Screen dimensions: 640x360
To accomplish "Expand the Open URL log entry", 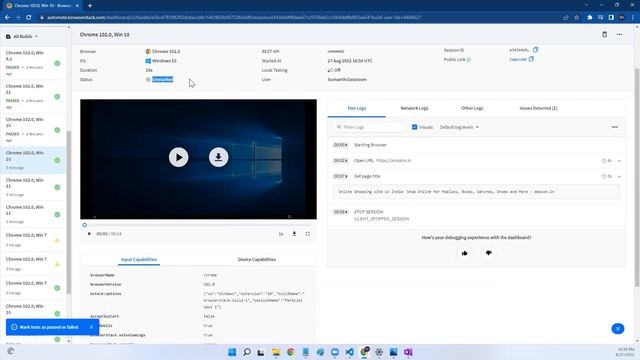I will pos(619,161).
